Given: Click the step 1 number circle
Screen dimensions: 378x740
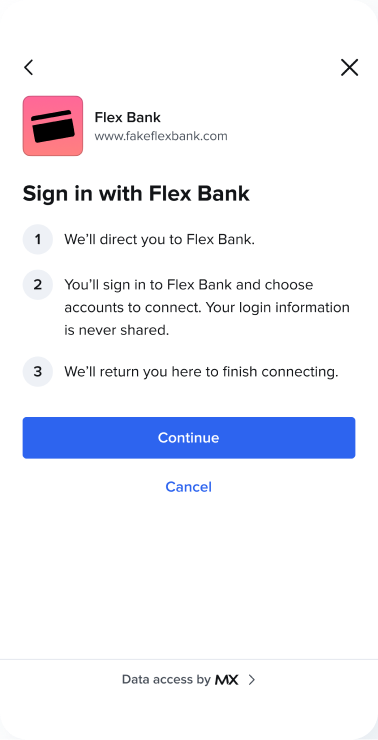Looking at the screenshot, I should coord(38,239).
